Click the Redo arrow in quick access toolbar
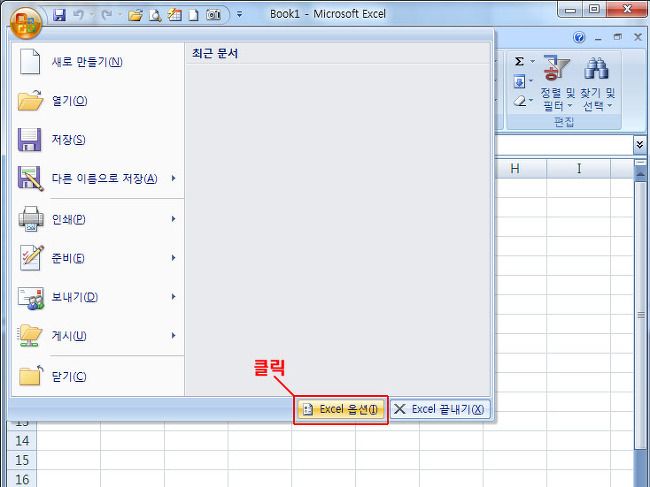Viewport: 650px width, 487px height. click(107, 15)
